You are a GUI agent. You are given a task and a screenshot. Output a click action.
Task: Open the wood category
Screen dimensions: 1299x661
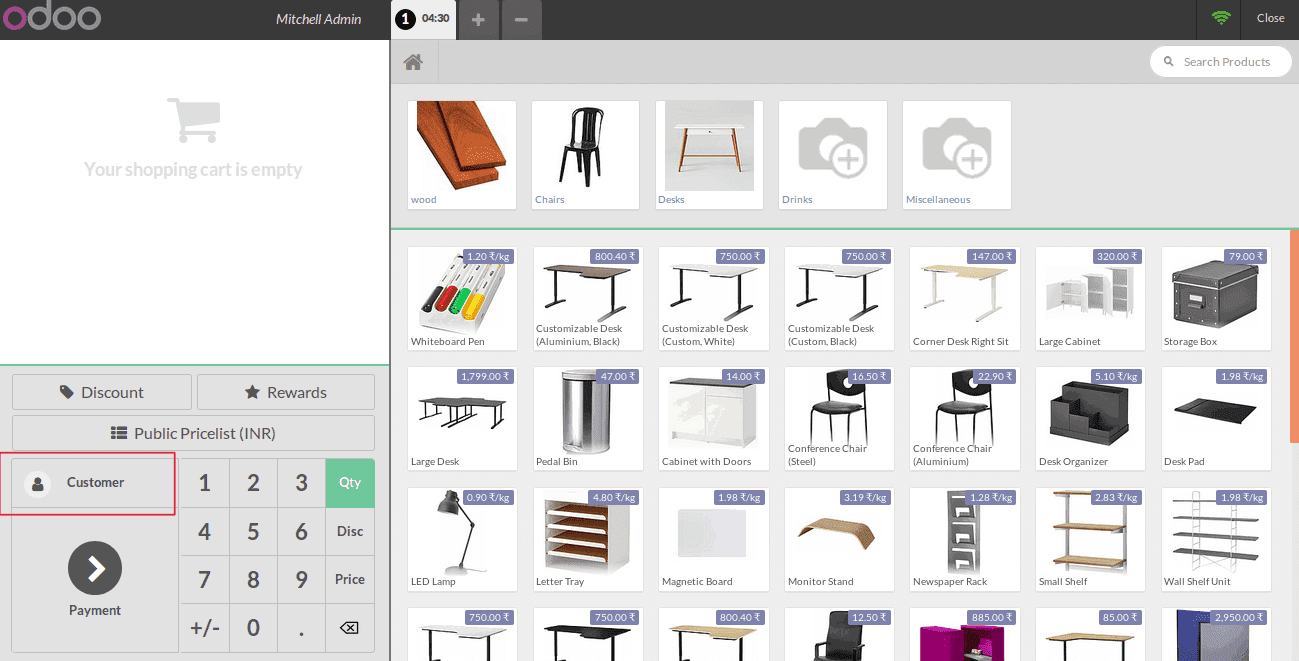(462, 155)
